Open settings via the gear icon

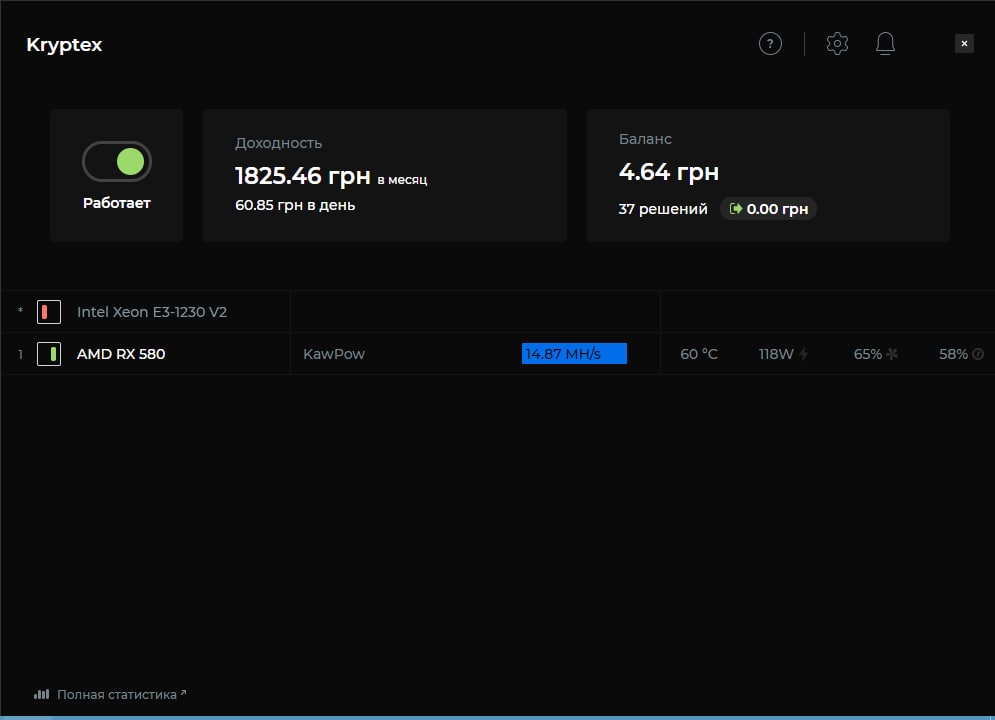coord(837,44)
